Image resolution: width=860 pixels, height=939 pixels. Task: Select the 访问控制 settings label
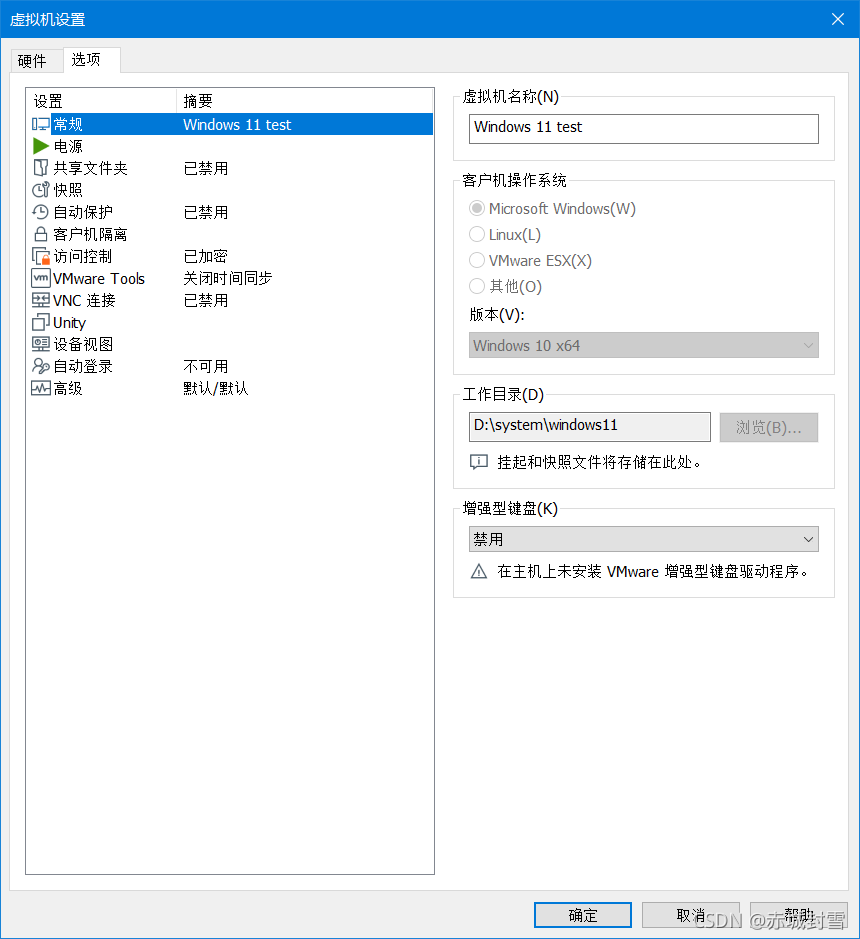tap(83, 256)
